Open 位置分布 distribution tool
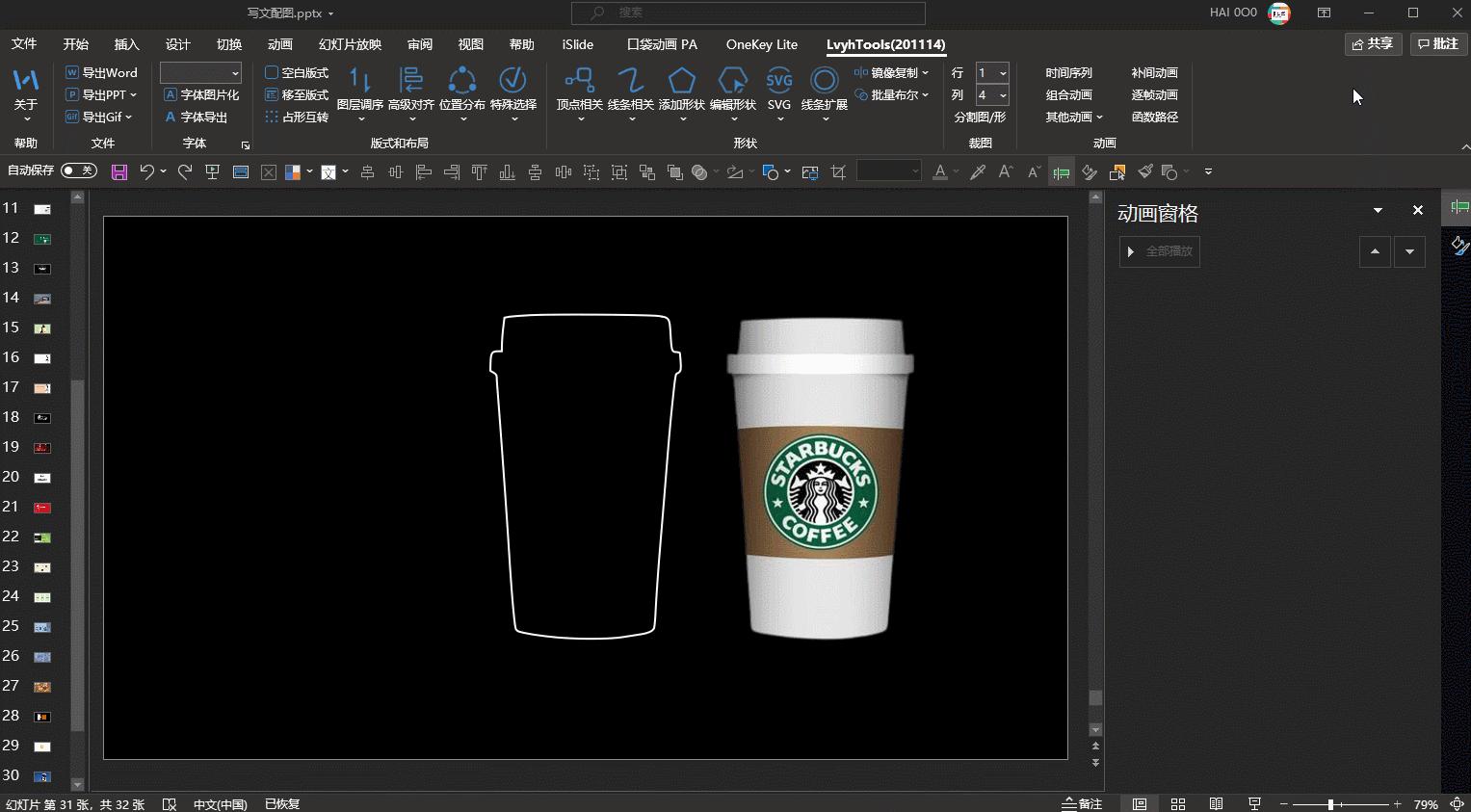1471x812 pixels. (461, 81)
